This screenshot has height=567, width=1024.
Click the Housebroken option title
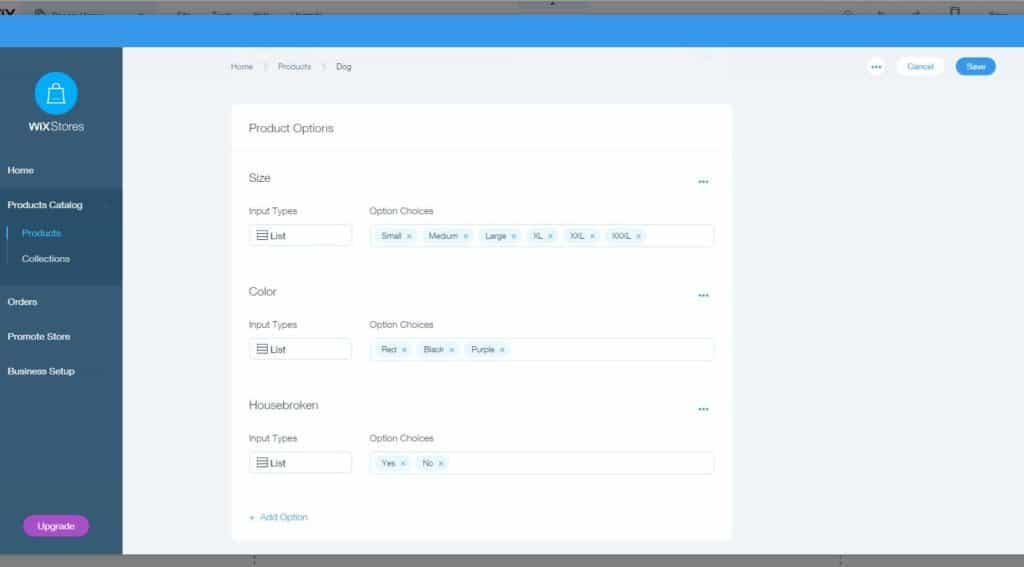click(x=283, y=405)
